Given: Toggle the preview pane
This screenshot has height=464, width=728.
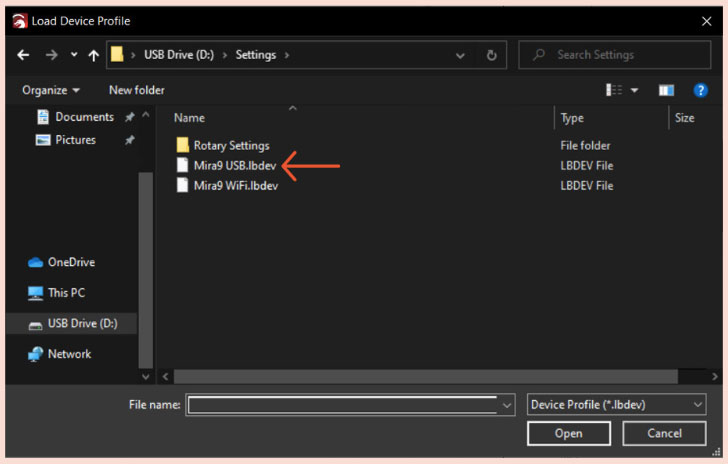Looking at the screenshot, I should tap(666, 90).
